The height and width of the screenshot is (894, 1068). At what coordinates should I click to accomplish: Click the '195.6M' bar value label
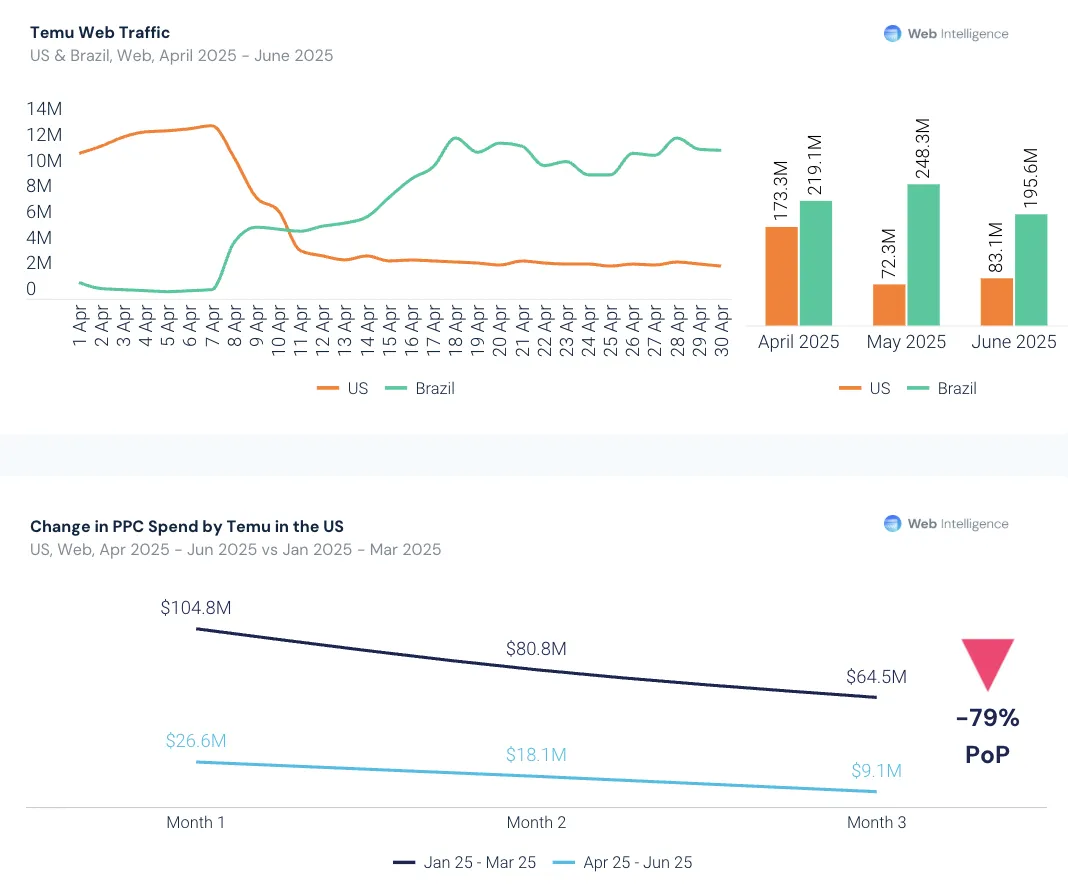point(1031,178)
